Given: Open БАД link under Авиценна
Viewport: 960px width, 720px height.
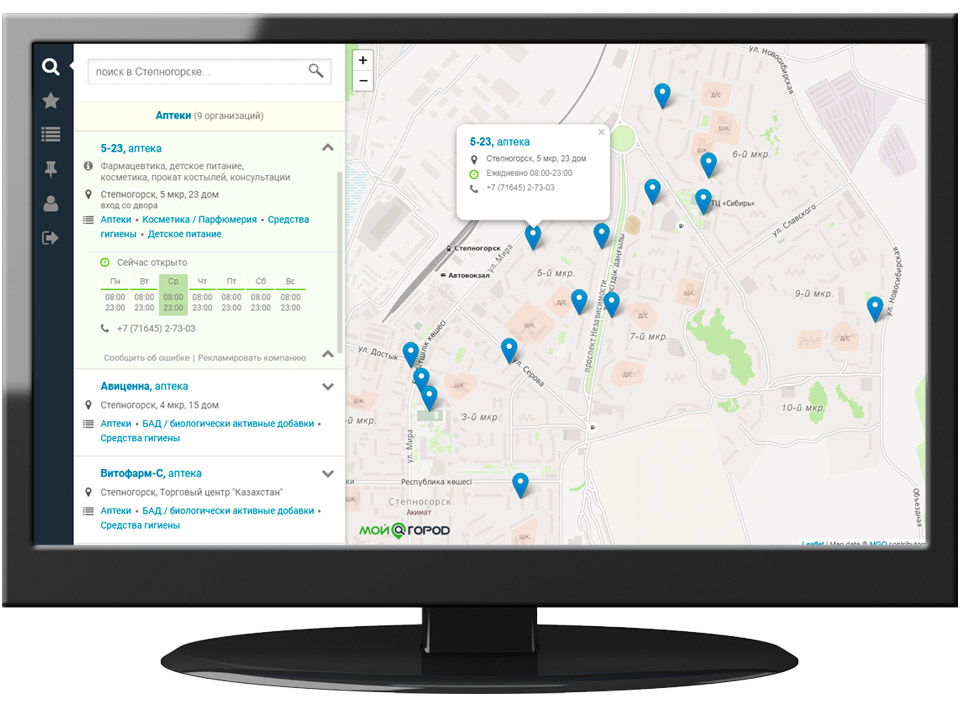Looking at the screenshot, I should 228,424.
